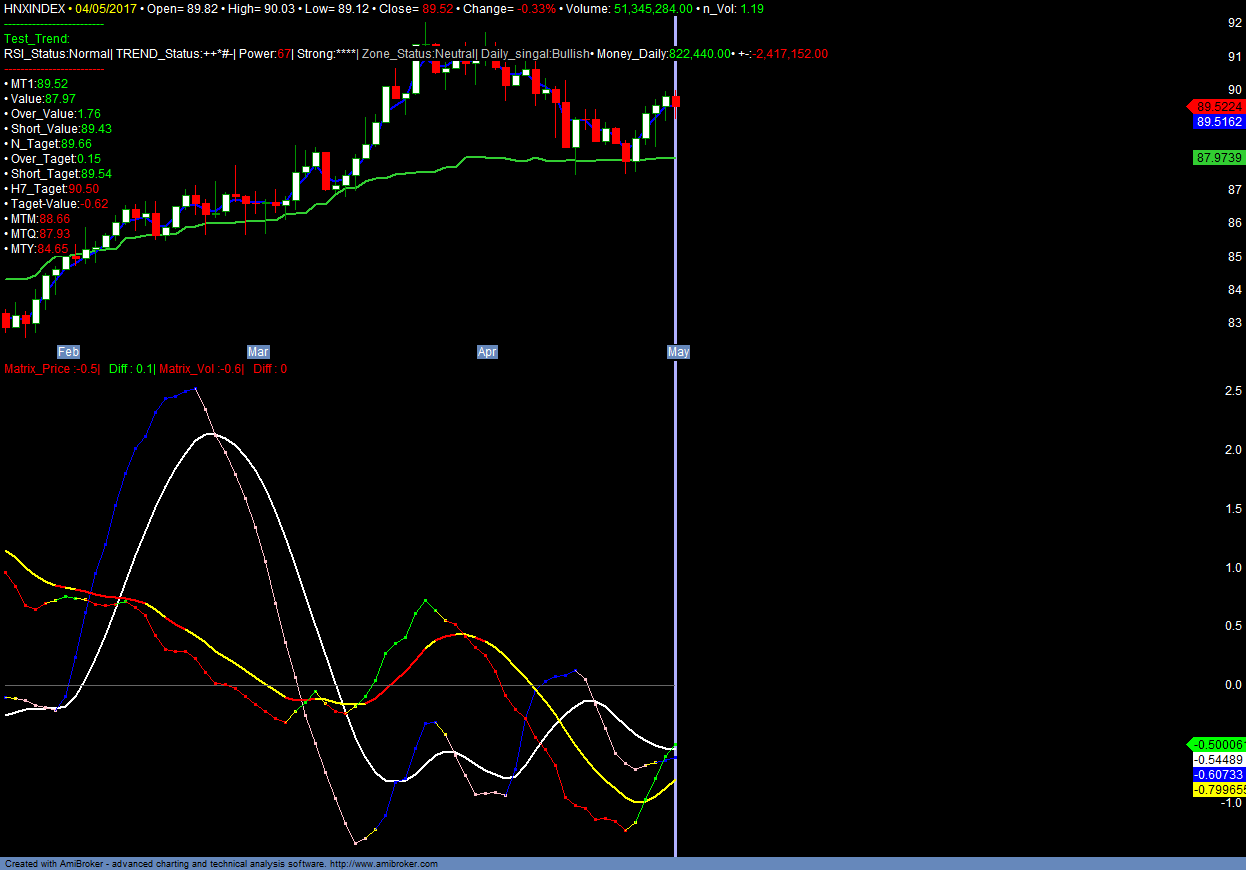
Task: Click the HNXINDEX ticker symbol title
Action: (35, 7)
